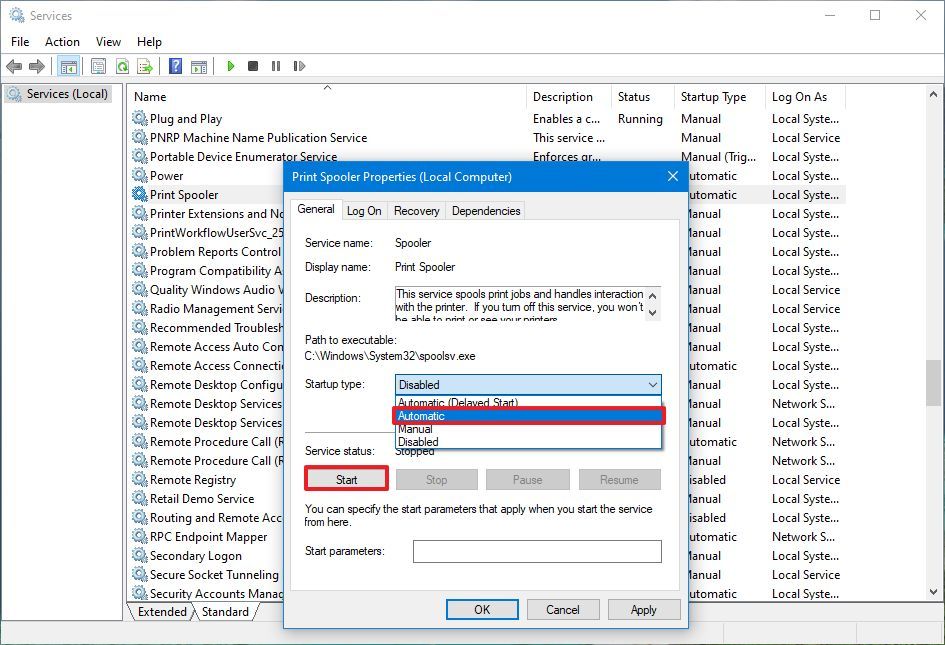The width and height of the screenshot is (945, 645).
Task: Apply the changed startup settings
Action: coord(643,609)
